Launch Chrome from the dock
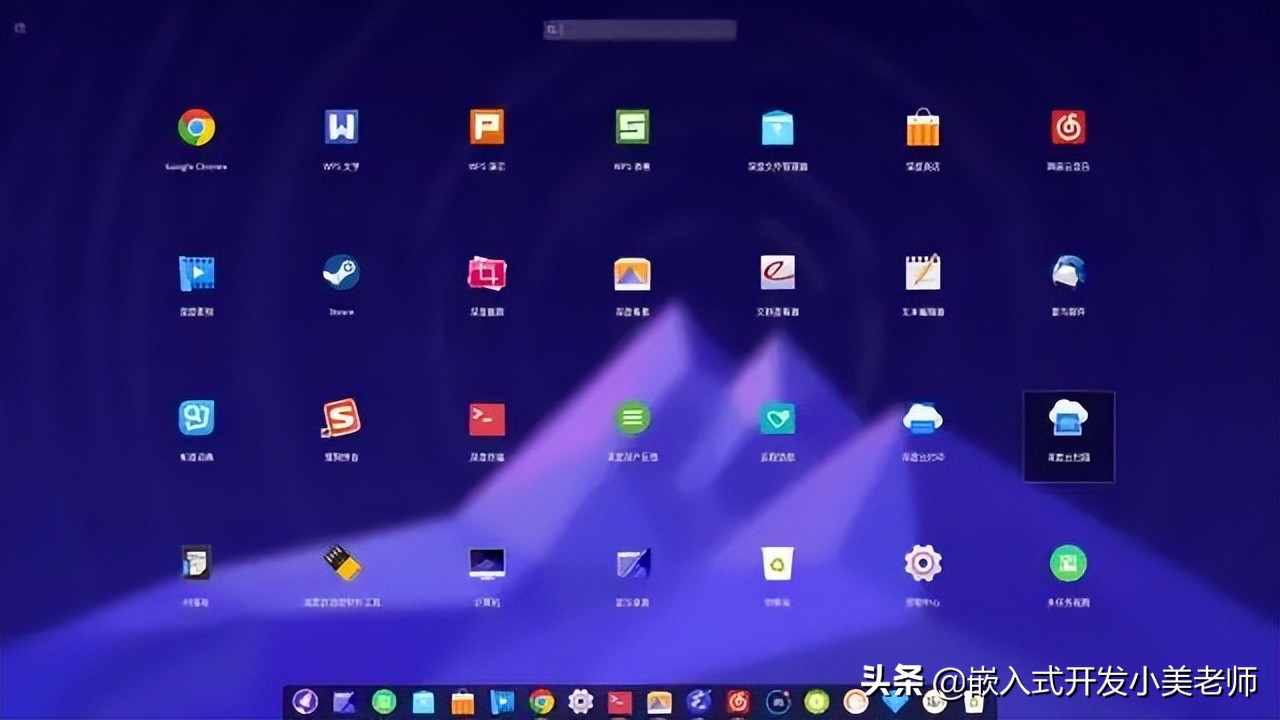1280x720 pixels. pos(542,702)
